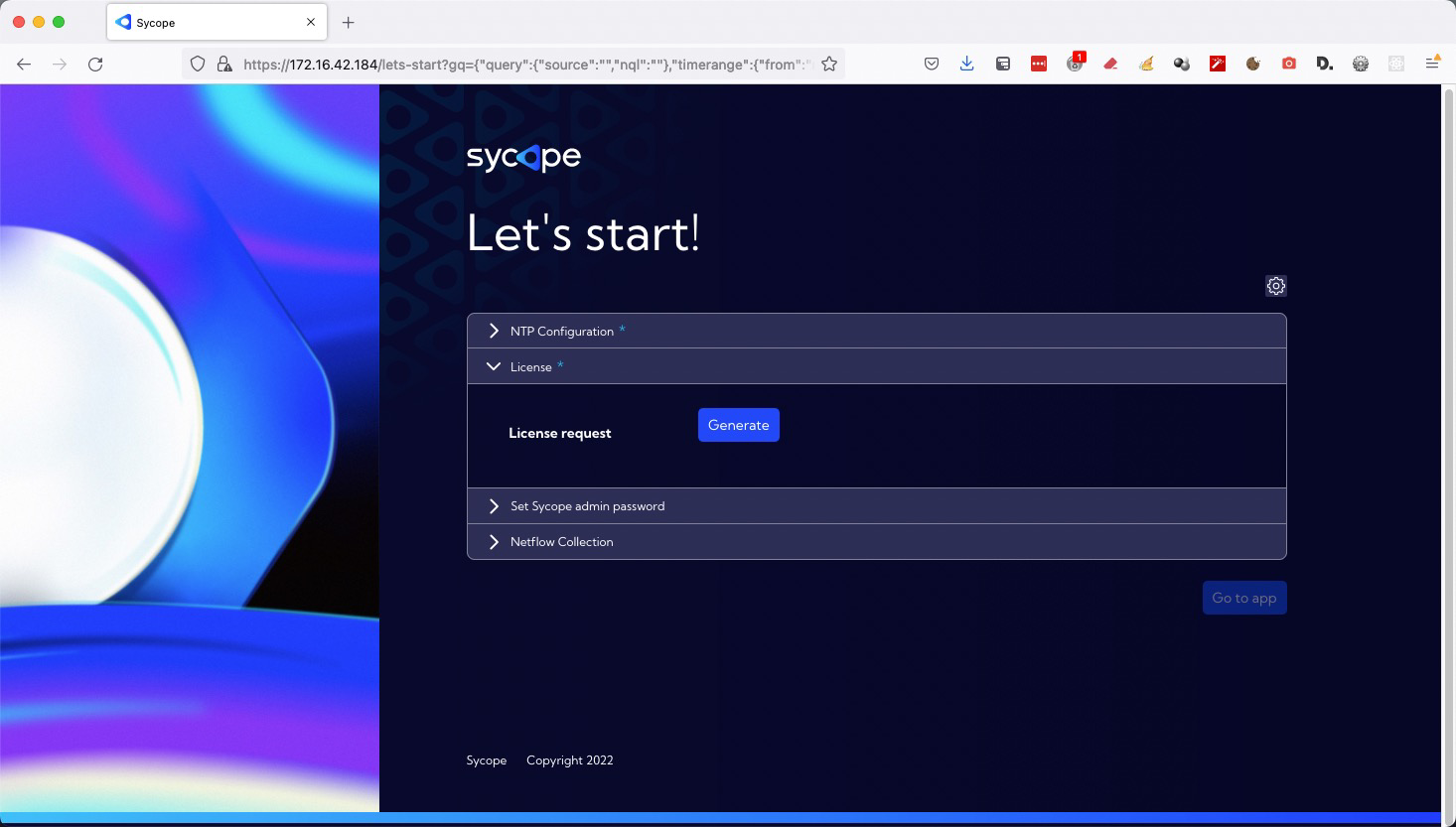Click the Sycope logo
This screenshot has height=827, width=1456.
click(x=523, y=157)
